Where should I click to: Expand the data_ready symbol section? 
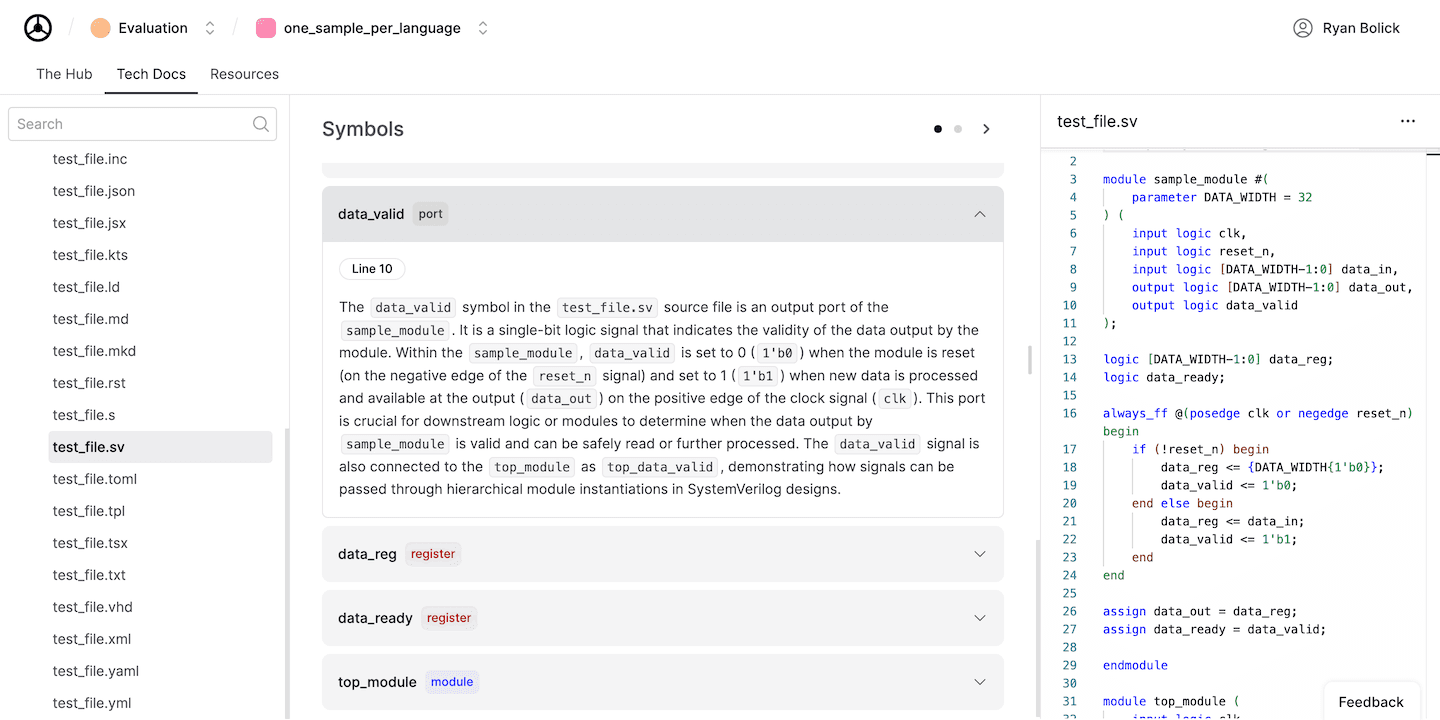point(663,618)
